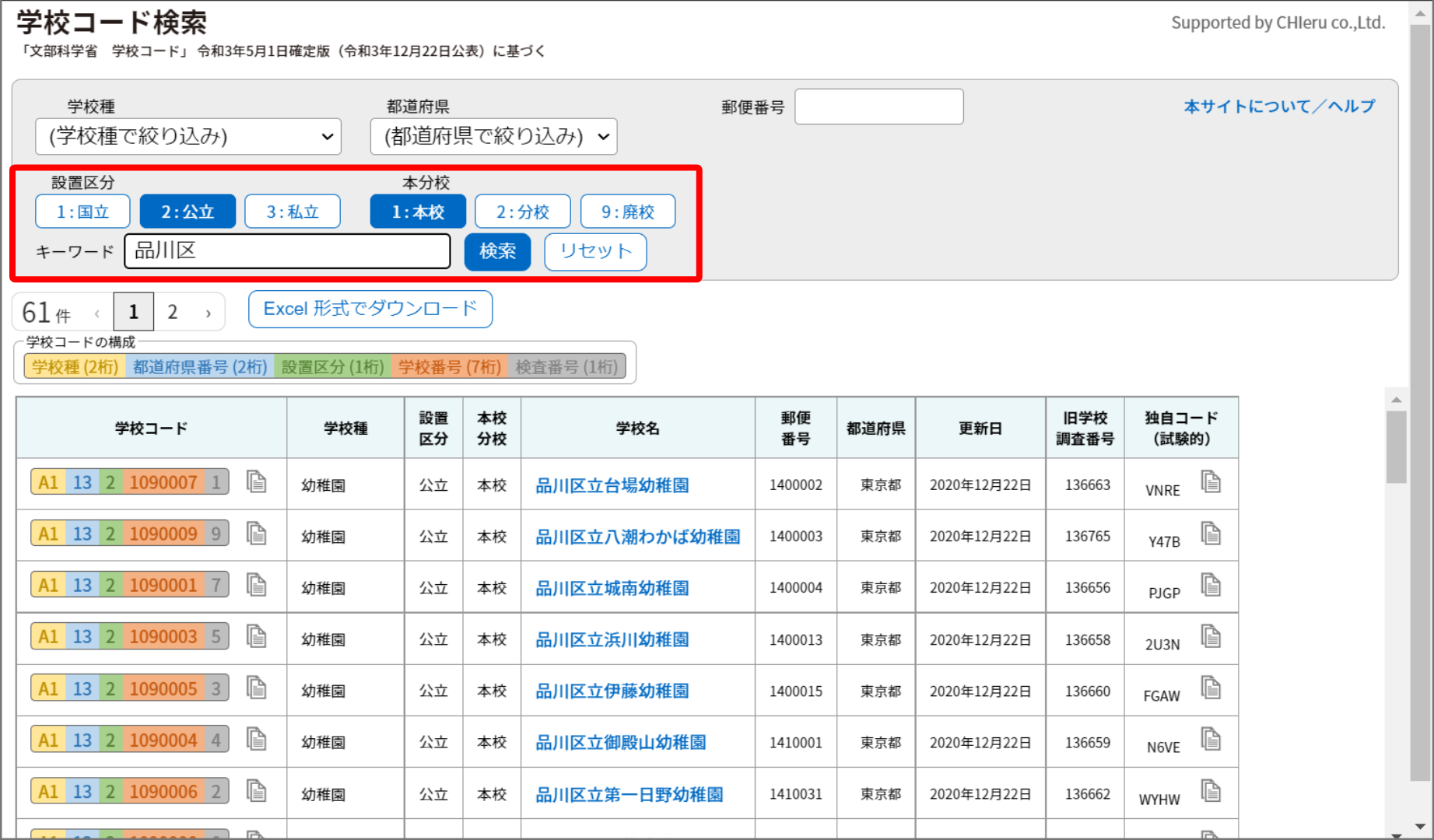Image resolution: width=1434 pixels, height=840 pixels.
Task: Click the 学校名 column header
Action: click(638, 428)
